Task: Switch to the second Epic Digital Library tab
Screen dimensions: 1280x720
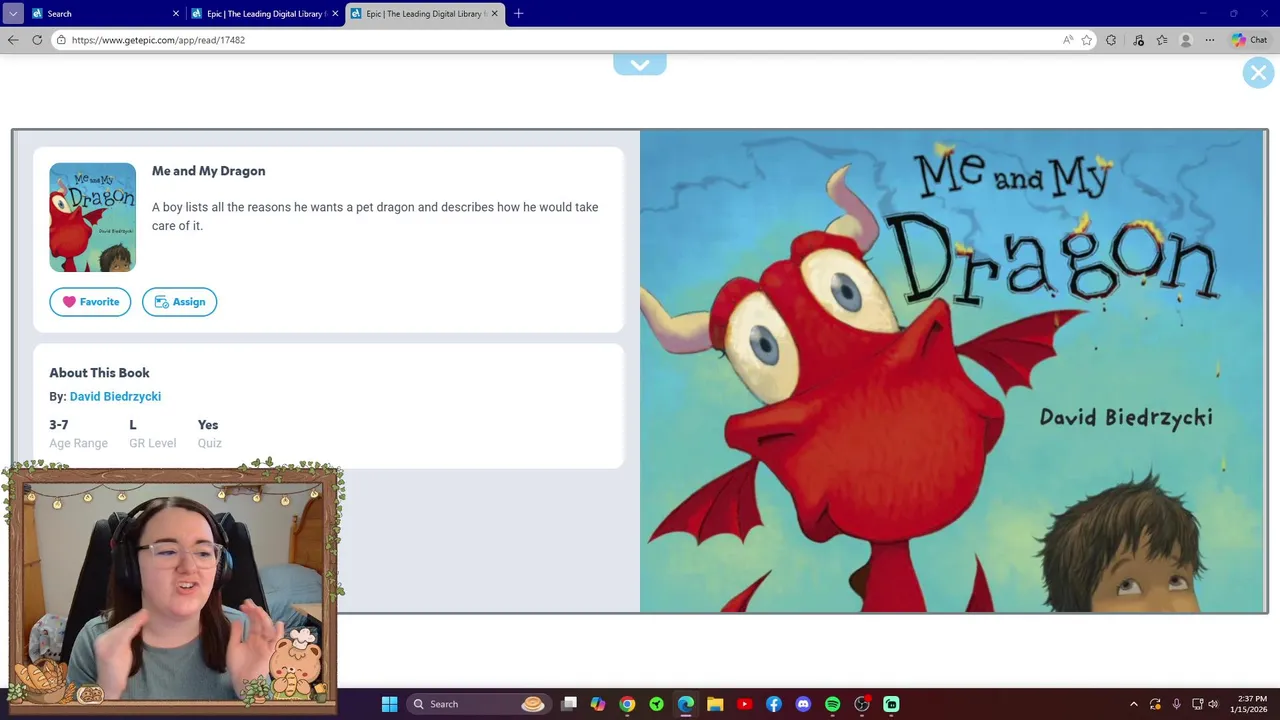Action: coord(264,14)
